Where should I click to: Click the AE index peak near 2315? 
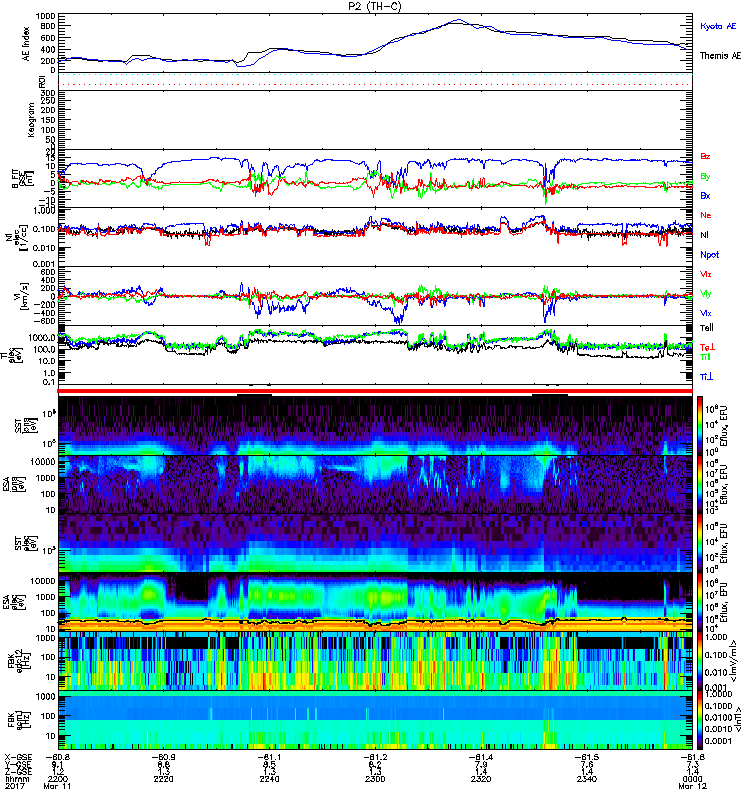[457, 21]
